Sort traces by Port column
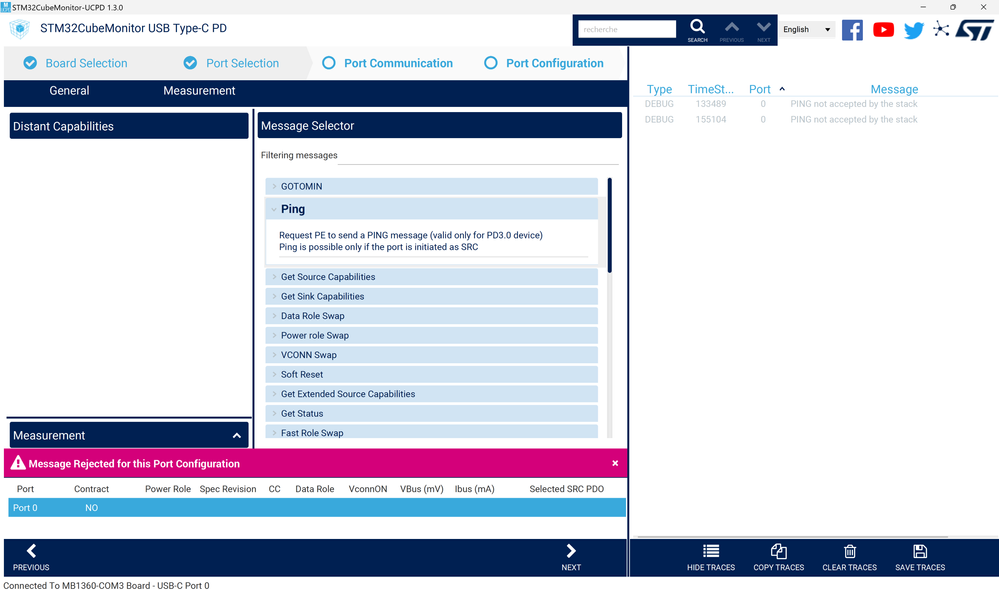The height and width of the screenshot is (592, 999). pyautogui.click(x=759, y=89)
